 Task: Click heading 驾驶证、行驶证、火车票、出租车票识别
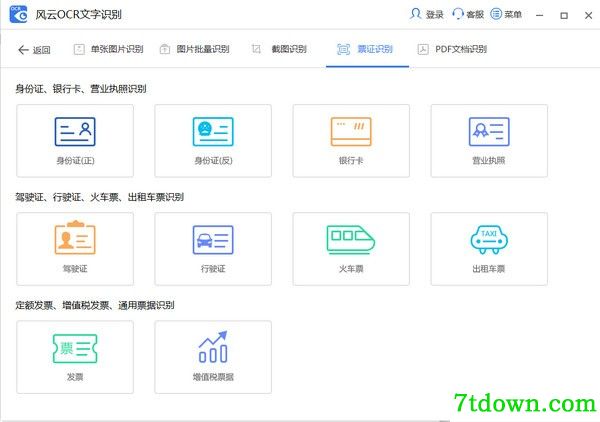tap(99, 197)
